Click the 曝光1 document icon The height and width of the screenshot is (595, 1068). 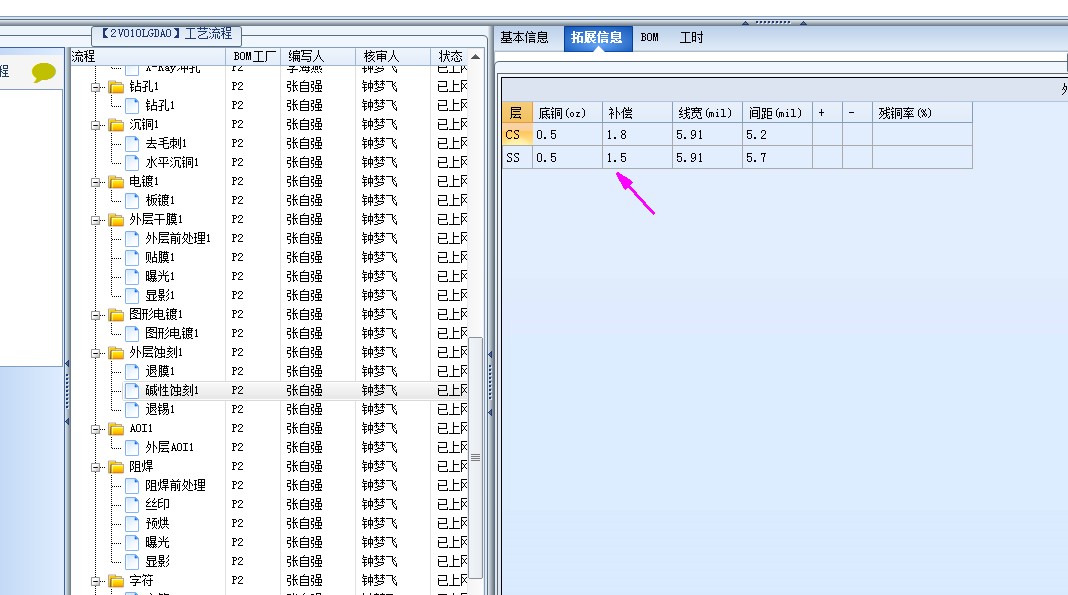[x=132, y=276]
